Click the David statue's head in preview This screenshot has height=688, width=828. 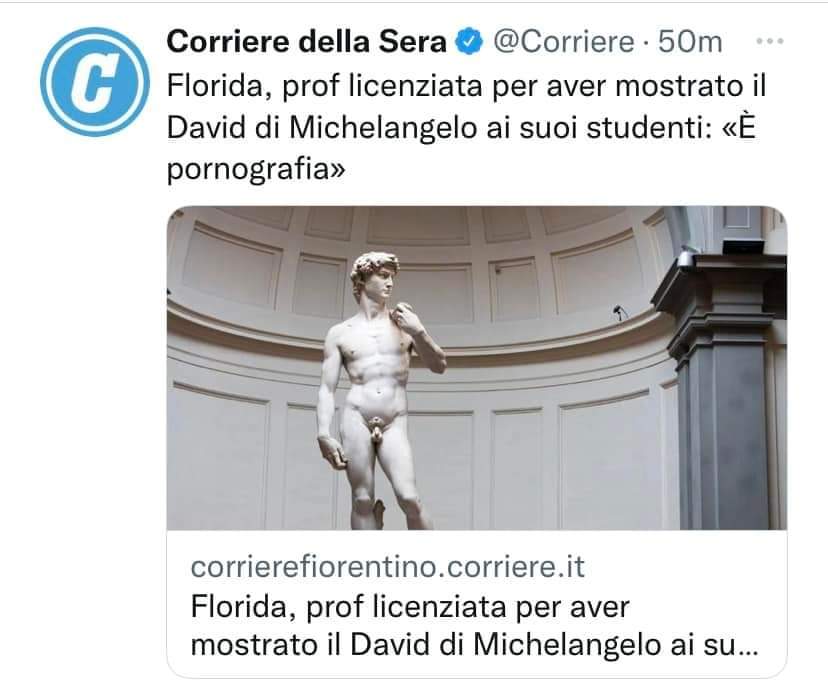pos(374,275)
